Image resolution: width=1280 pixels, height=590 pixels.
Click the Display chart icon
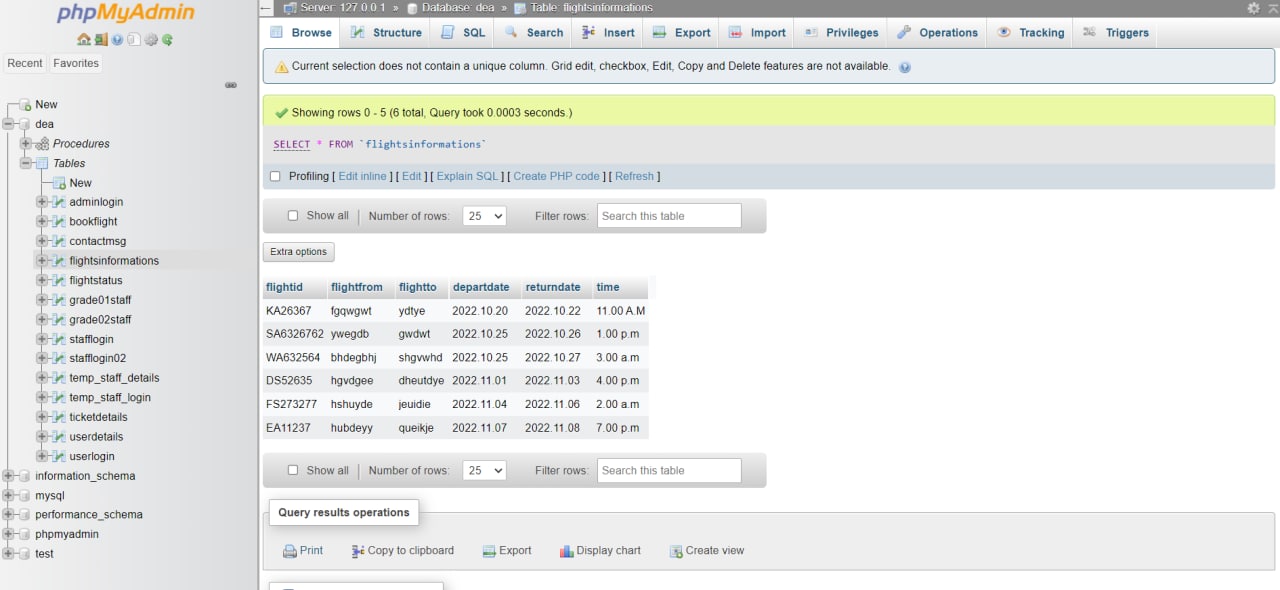[x=567, y=551]
